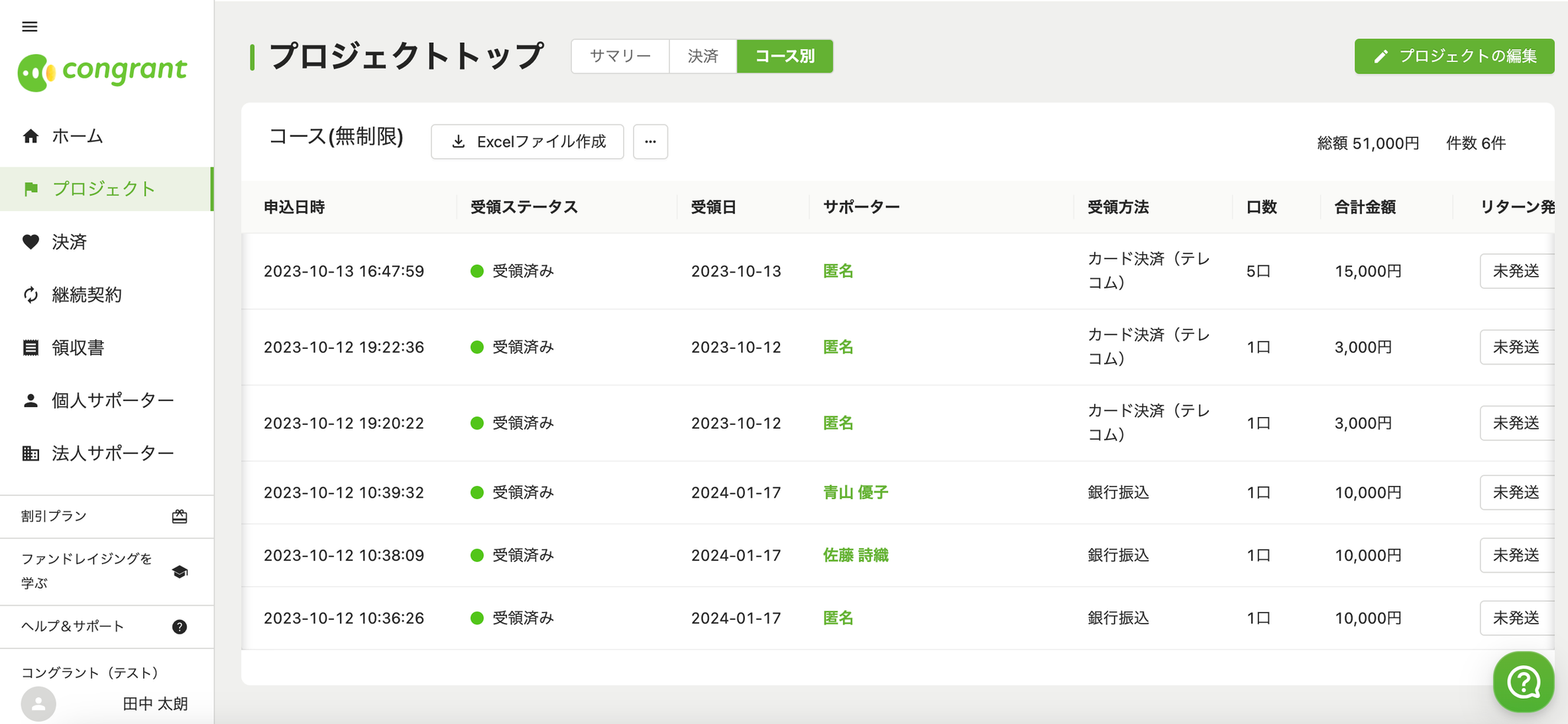1568x724 pixels.
Task: Switch to the サマリー tab
Action: [620, 57]
